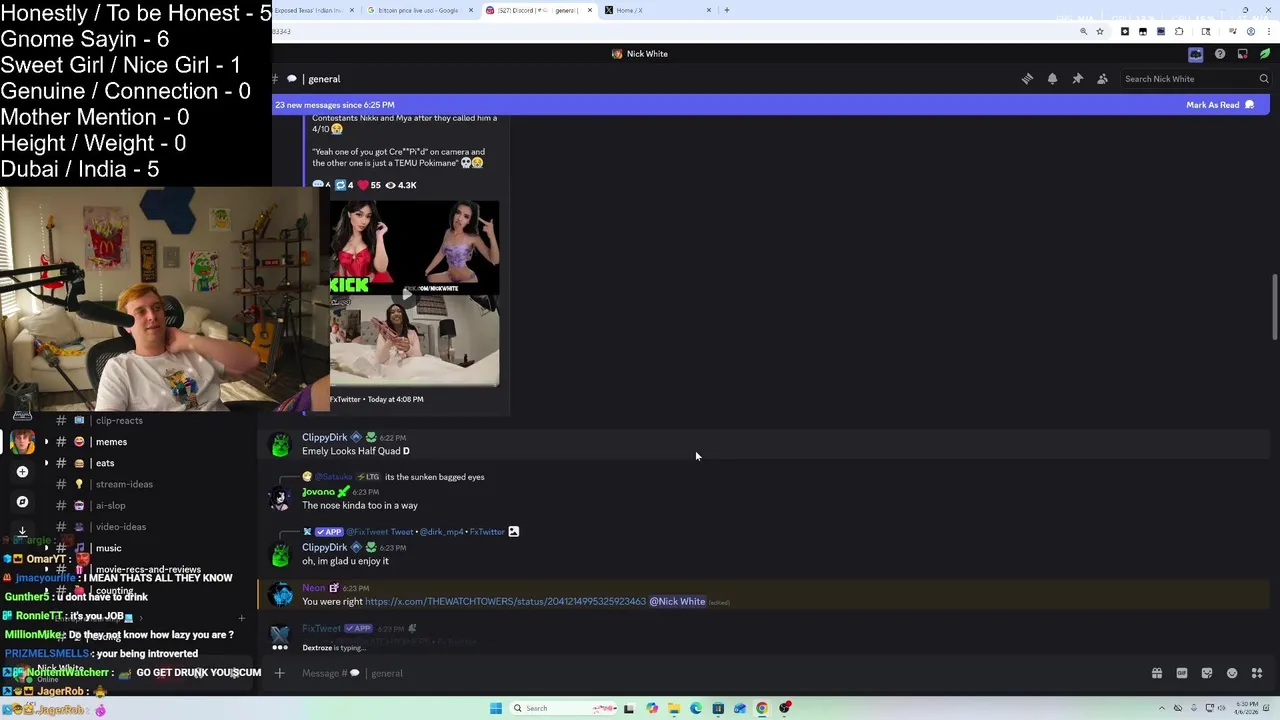Image resolution: width=1280 pixels, height=720 pixels.
Task: Click the Windows Start button
Action: pyautogui.click(x=495, y=708)
